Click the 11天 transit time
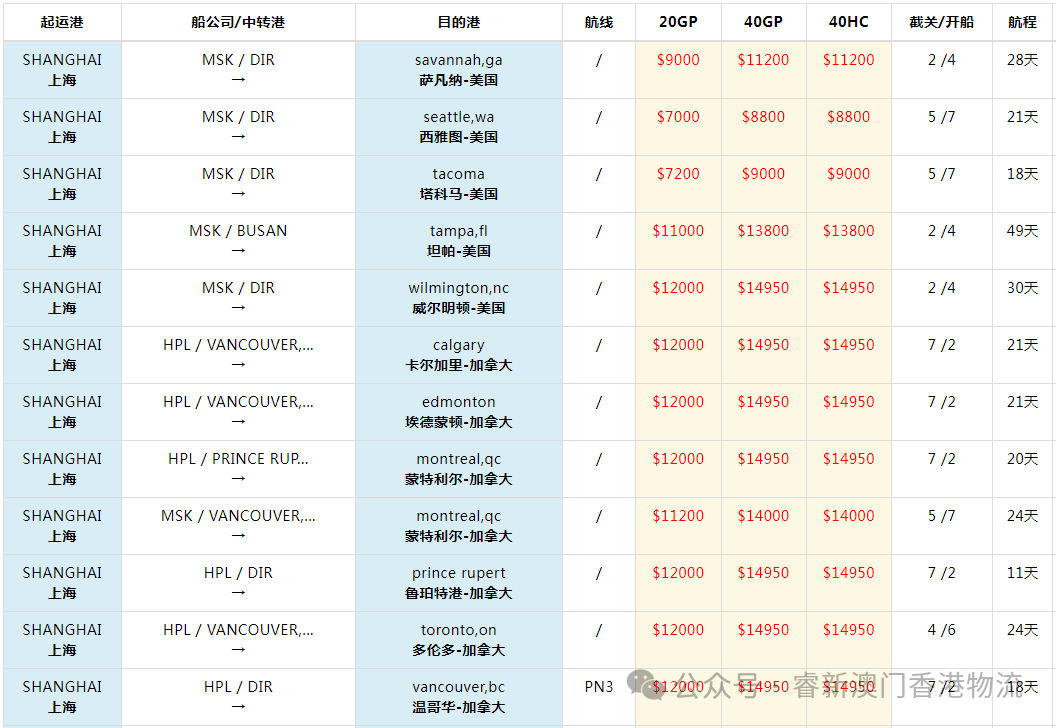 (1022, 573)
